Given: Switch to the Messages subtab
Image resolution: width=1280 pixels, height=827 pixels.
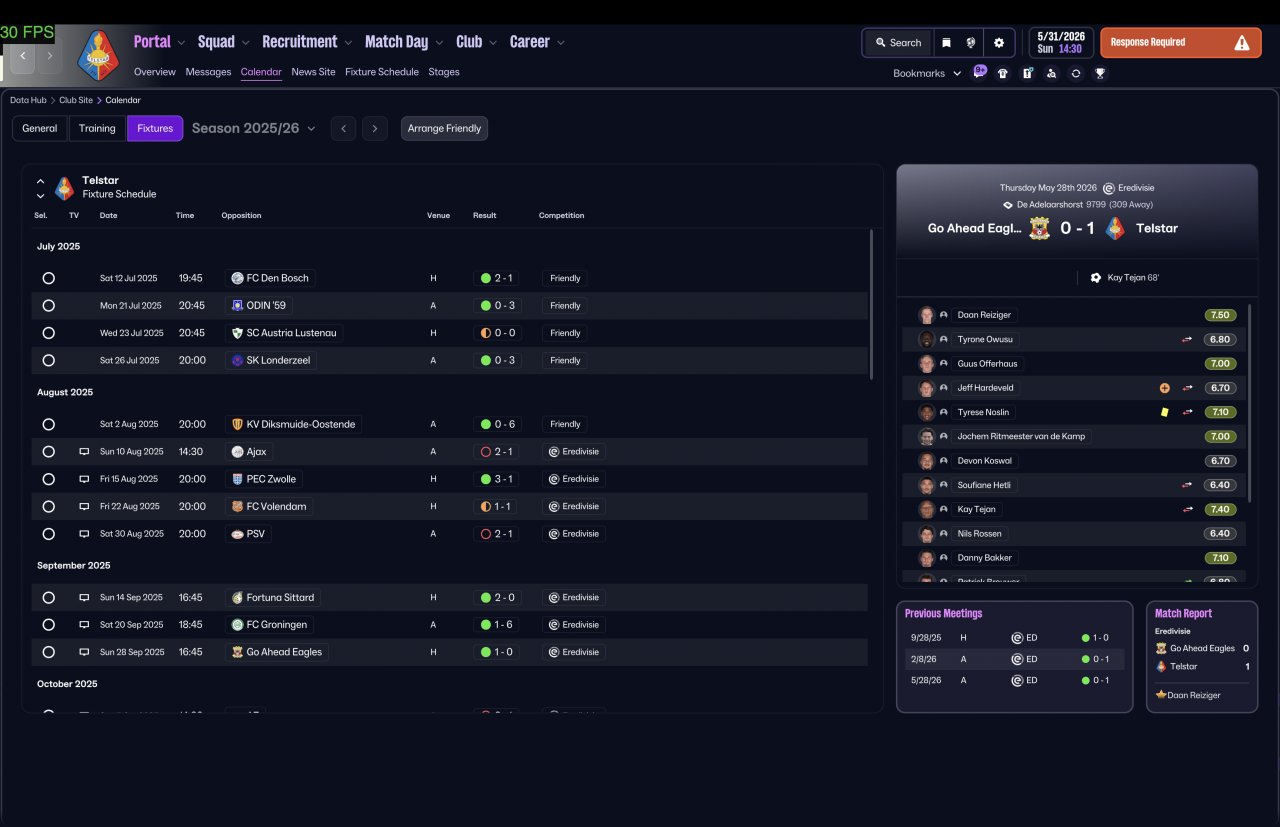Looking at the screenshot, I should [x=208, y=72].
